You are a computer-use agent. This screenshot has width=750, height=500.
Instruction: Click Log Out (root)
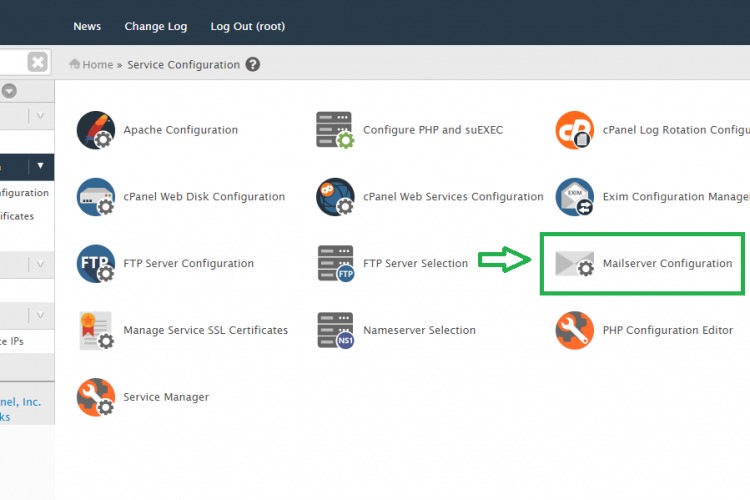tap(248, 26)
